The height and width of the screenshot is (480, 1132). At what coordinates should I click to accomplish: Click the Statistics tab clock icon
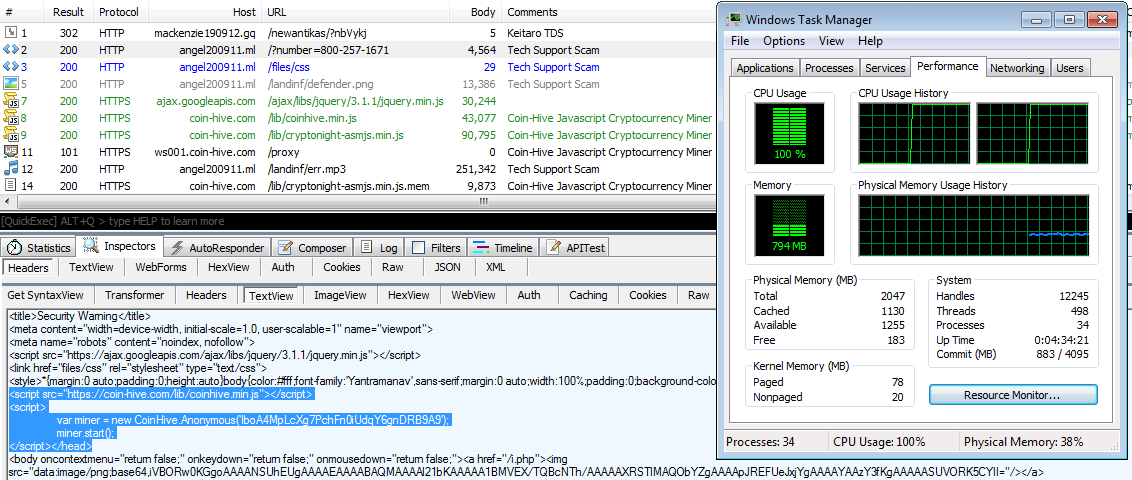point(14,248)
